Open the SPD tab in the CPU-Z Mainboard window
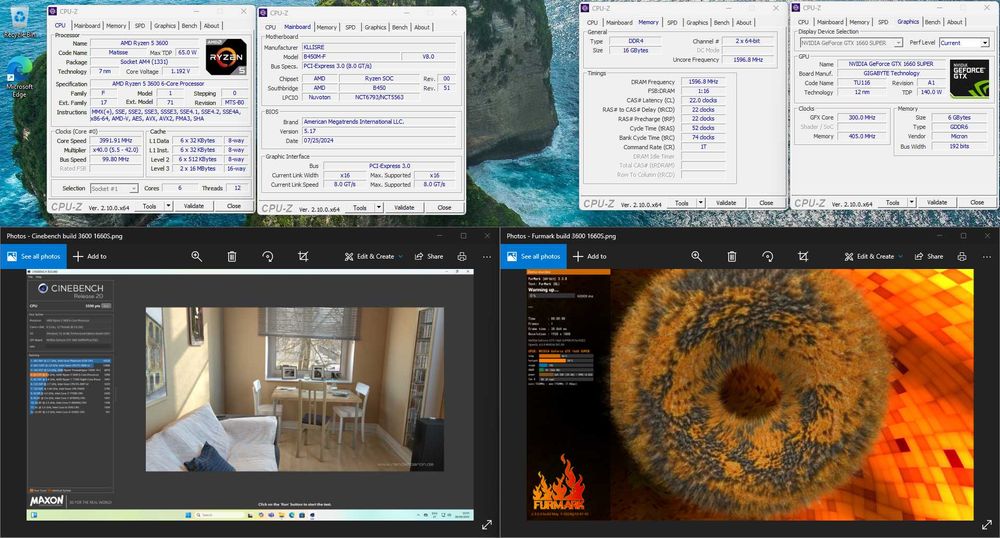The width and height of the screenshot is (1000, 538). [x=350, y=27]
